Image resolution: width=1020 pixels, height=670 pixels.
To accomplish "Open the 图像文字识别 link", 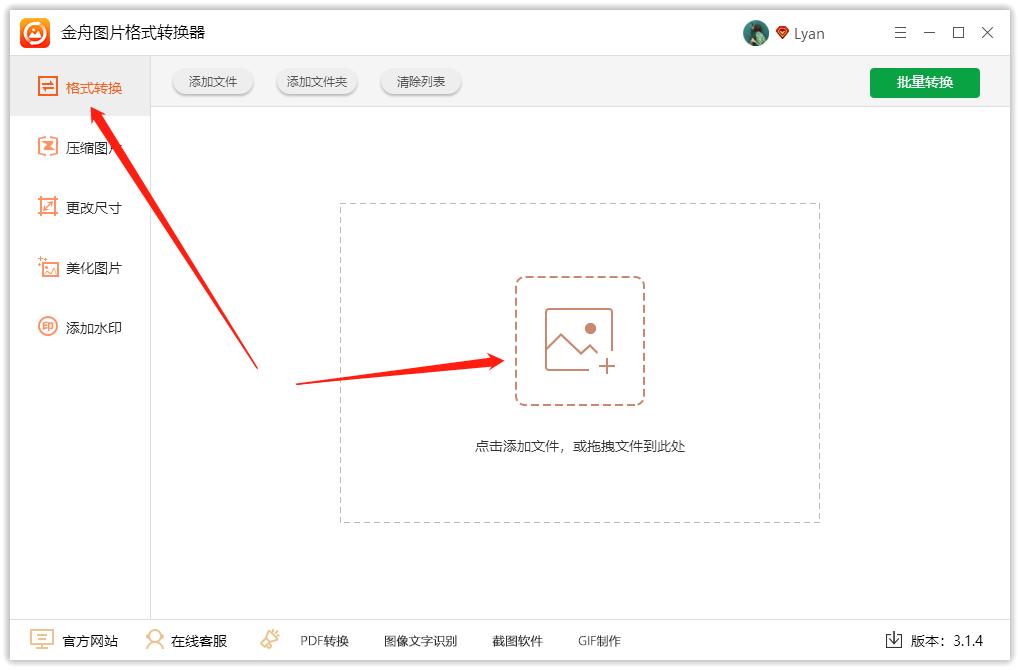I will pos(420,641).
